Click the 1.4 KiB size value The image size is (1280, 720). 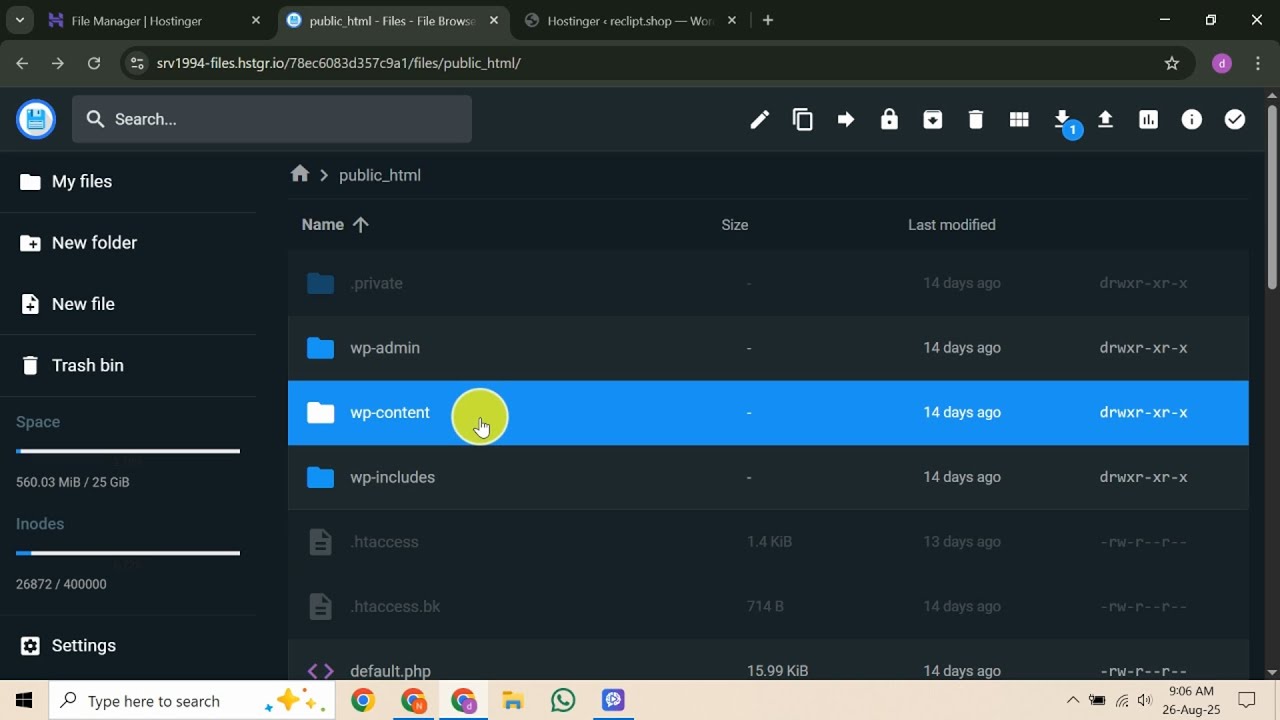(x=769, y=542)
